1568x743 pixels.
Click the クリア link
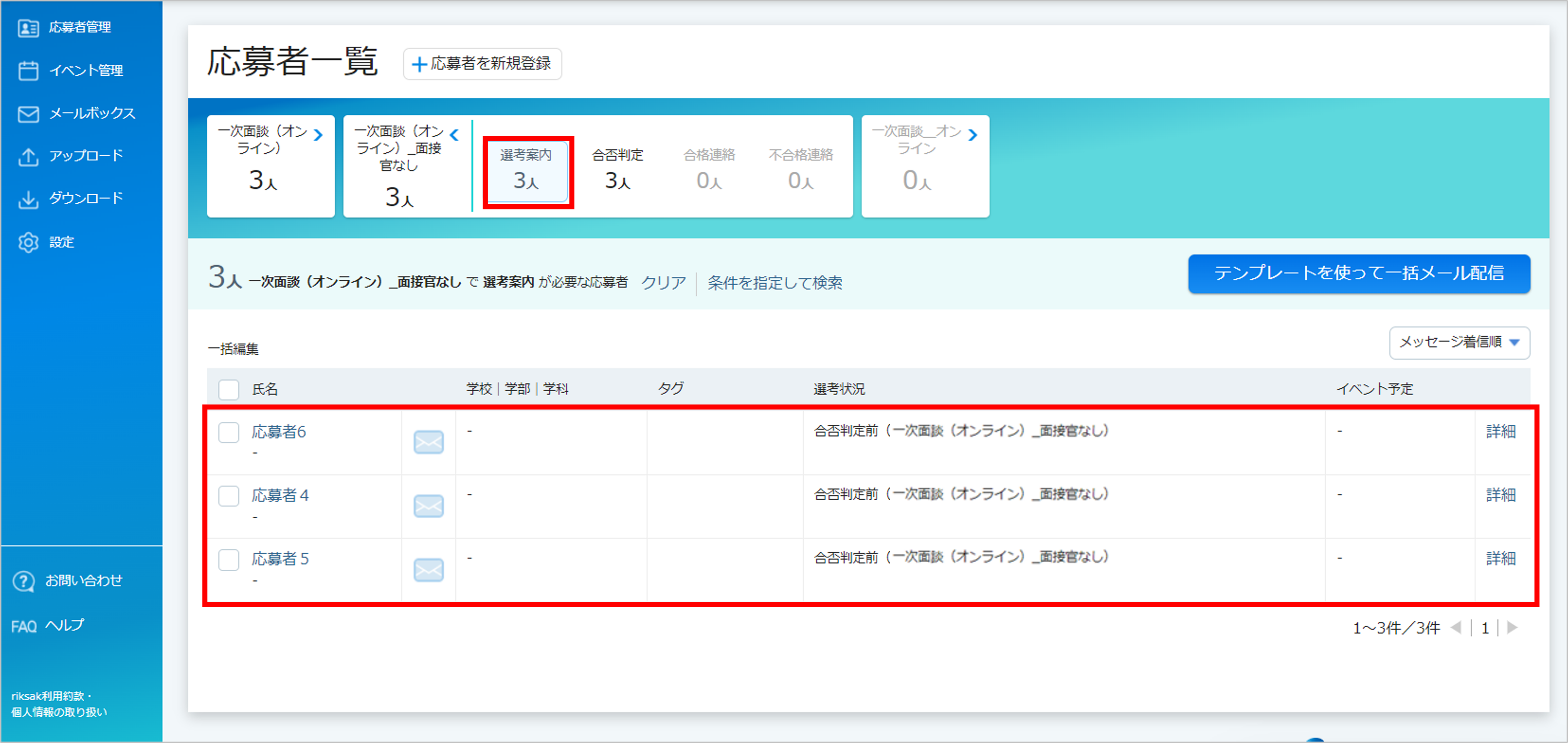[664, 283]
